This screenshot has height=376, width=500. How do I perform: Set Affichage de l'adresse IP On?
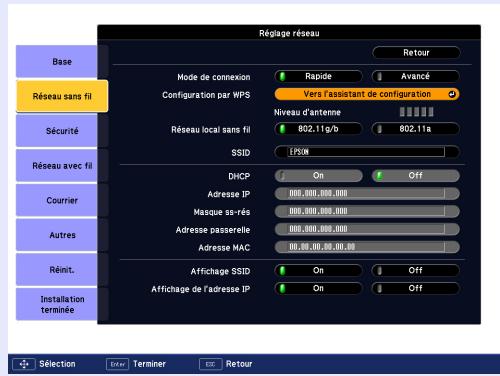(318, 289)
